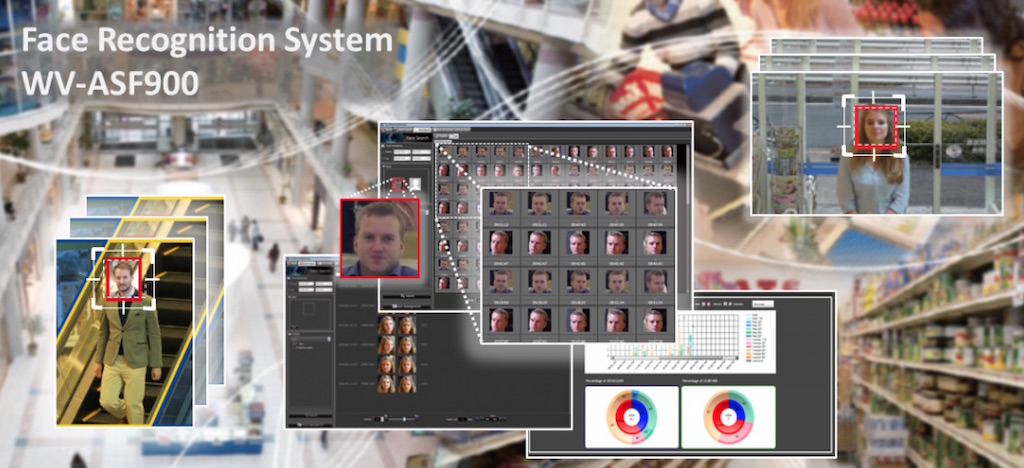Select the red-outlined face icon in search panel
This screenshot has height=468, width=1024.
(398, 185)
